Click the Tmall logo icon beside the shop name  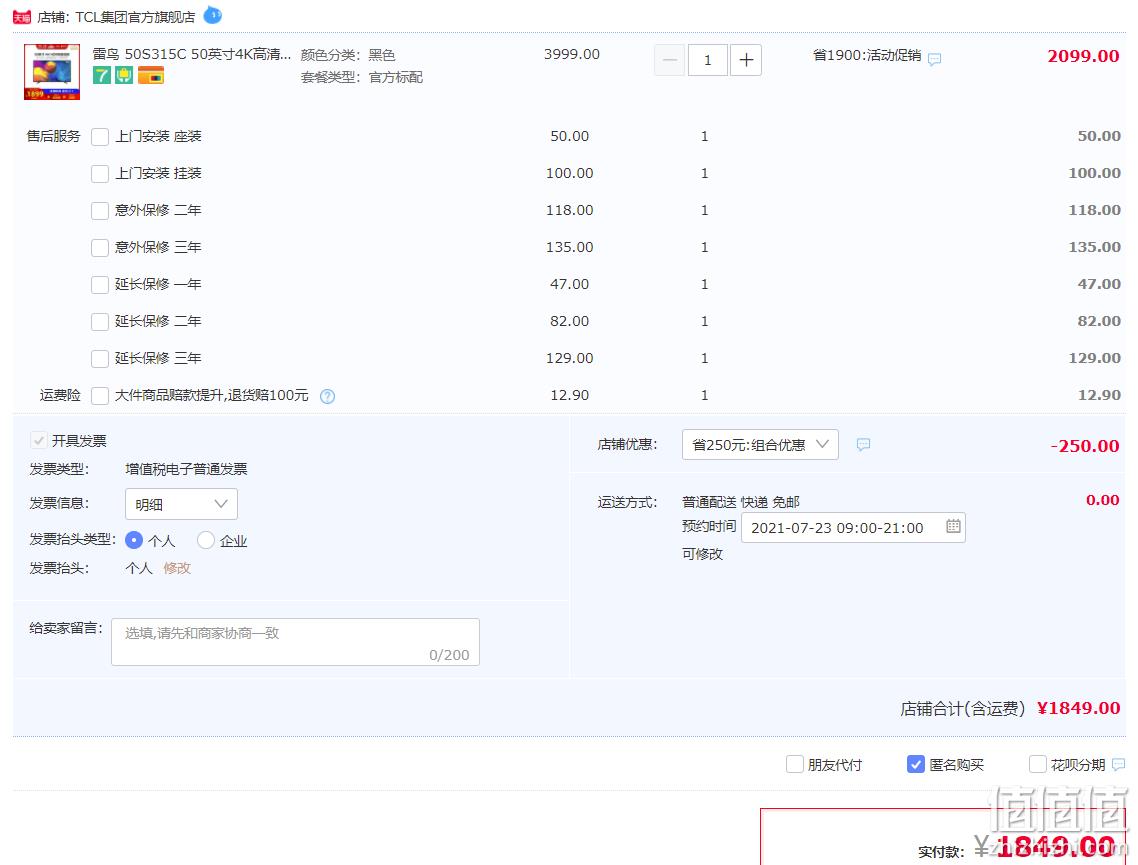22,17
